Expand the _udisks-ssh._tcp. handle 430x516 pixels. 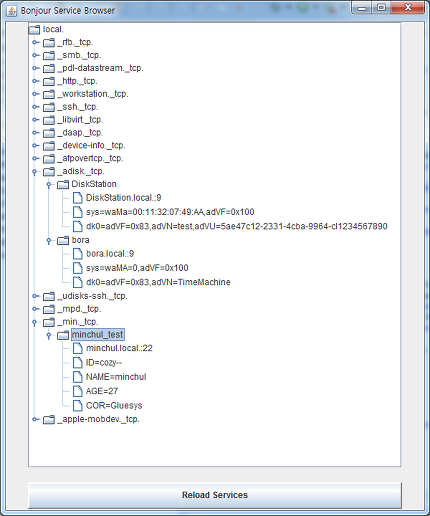[35, 296]
